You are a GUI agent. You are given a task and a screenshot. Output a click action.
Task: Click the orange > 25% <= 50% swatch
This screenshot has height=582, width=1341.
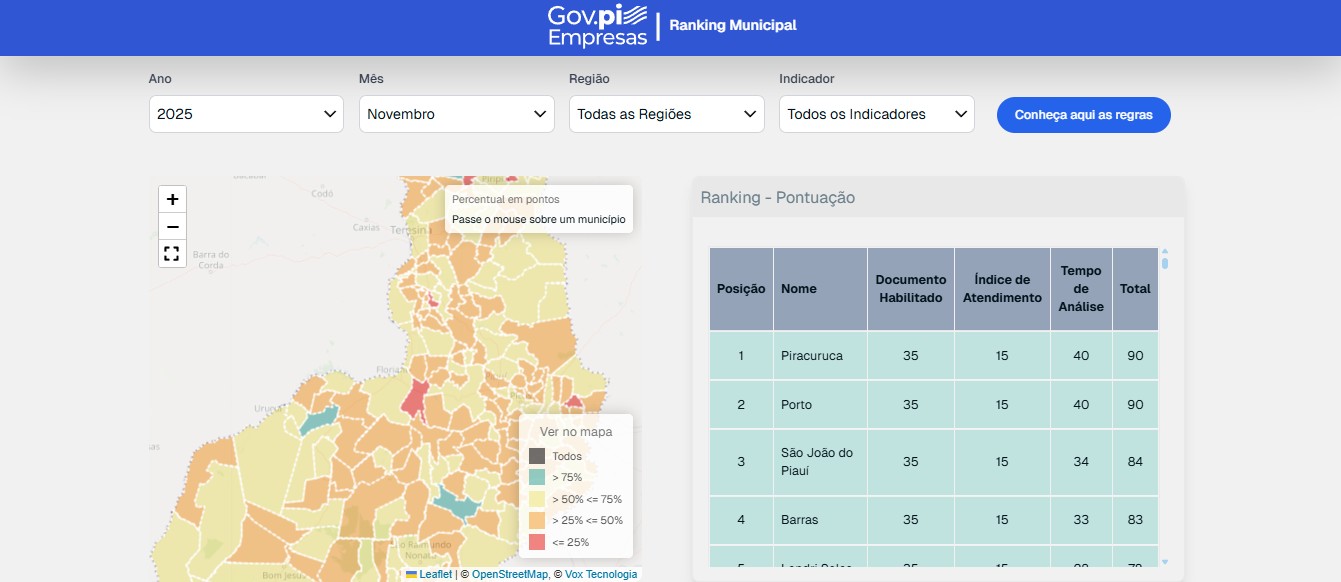coord(538,520)
